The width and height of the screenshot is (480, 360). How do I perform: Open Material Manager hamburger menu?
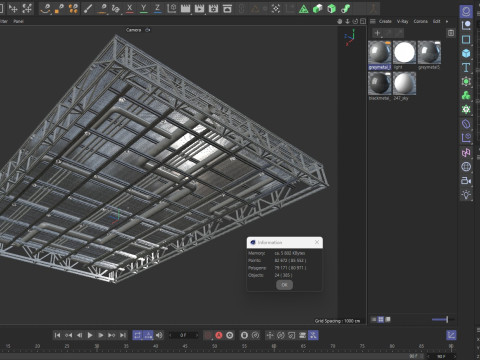373,21
